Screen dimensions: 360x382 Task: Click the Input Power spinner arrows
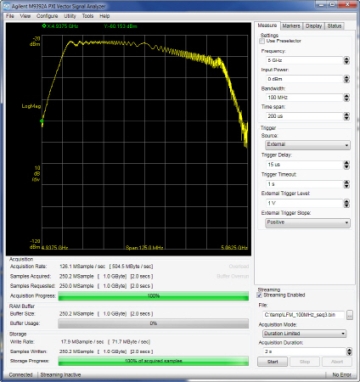tap(347, 79)
